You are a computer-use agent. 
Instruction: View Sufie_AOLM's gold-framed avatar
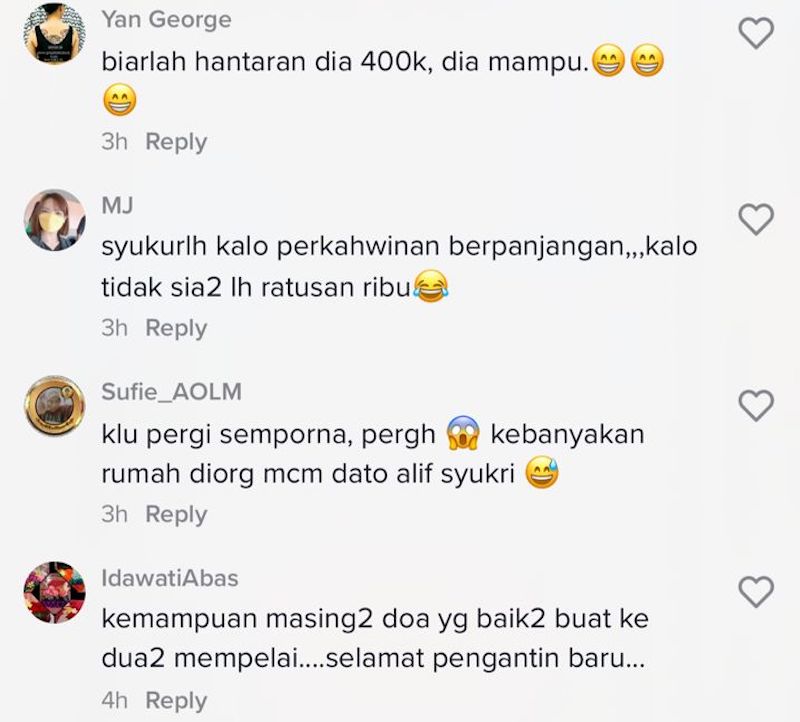pos(55,406)
